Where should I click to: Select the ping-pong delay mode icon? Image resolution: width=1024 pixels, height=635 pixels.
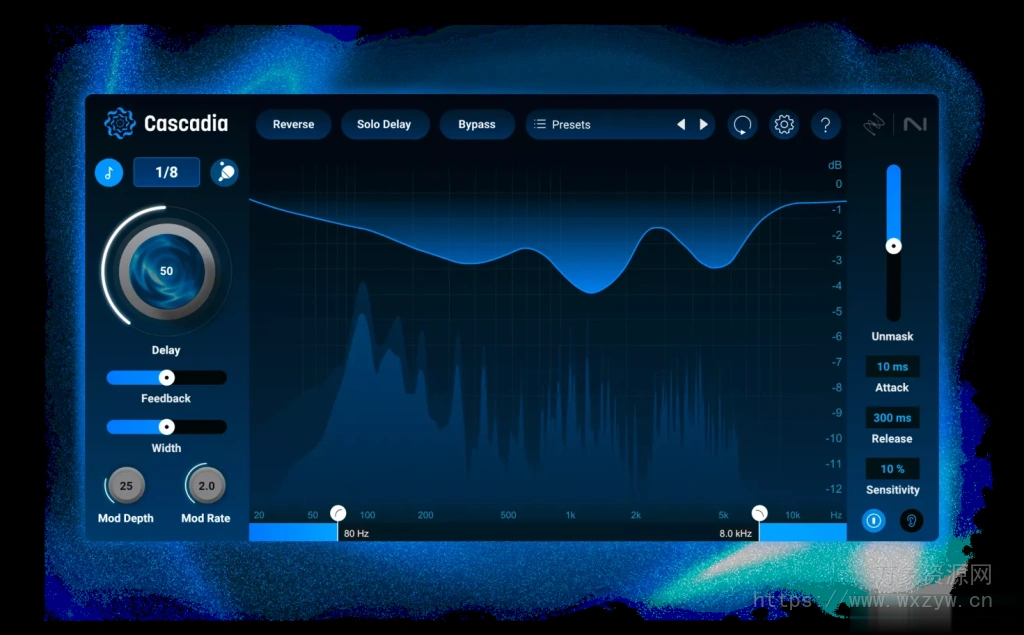tap(224, 172)
